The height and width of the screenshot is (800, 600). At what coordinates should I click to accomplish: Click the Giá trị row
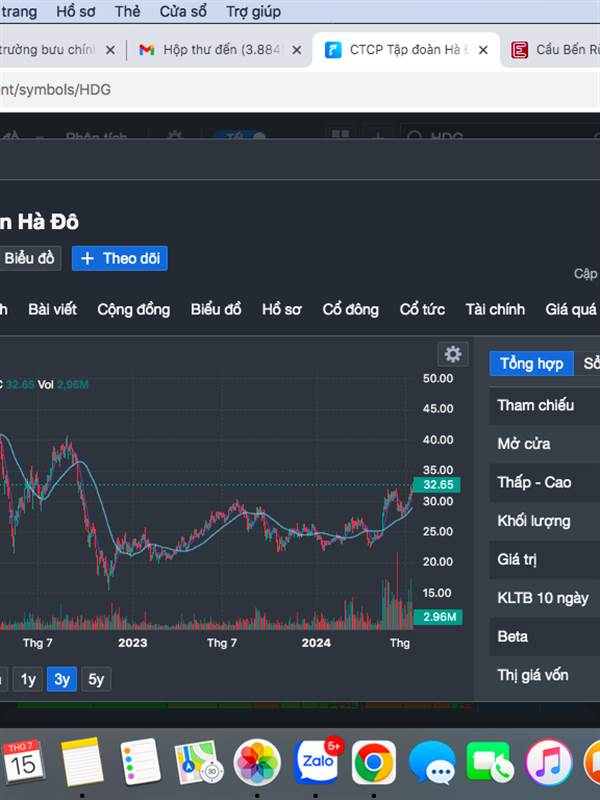(544, 560)
